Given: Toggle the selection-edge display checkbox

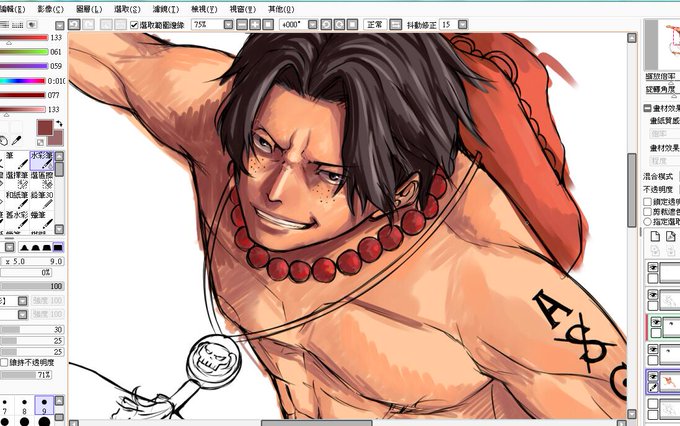Looking at the screenshot, I should click(134, 25).
